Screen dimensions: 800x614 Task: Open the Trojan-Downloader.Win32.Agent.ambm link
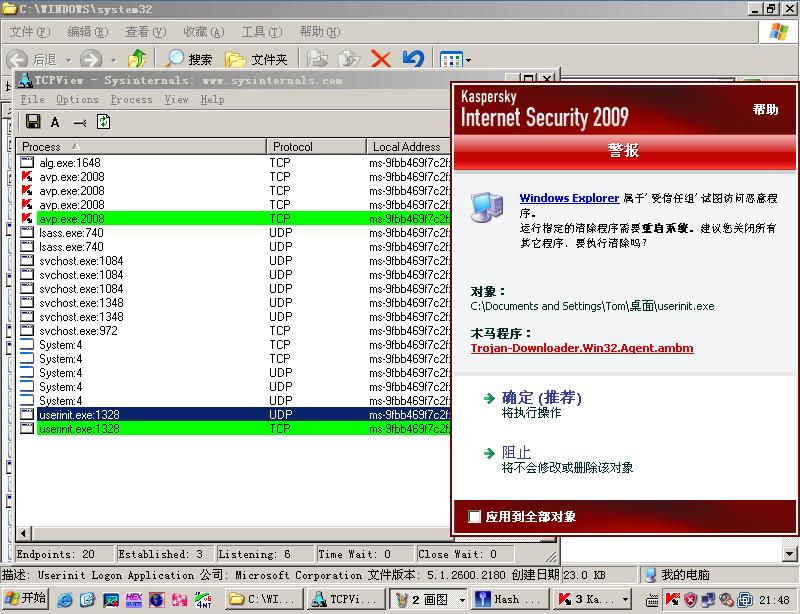(582, 348)
